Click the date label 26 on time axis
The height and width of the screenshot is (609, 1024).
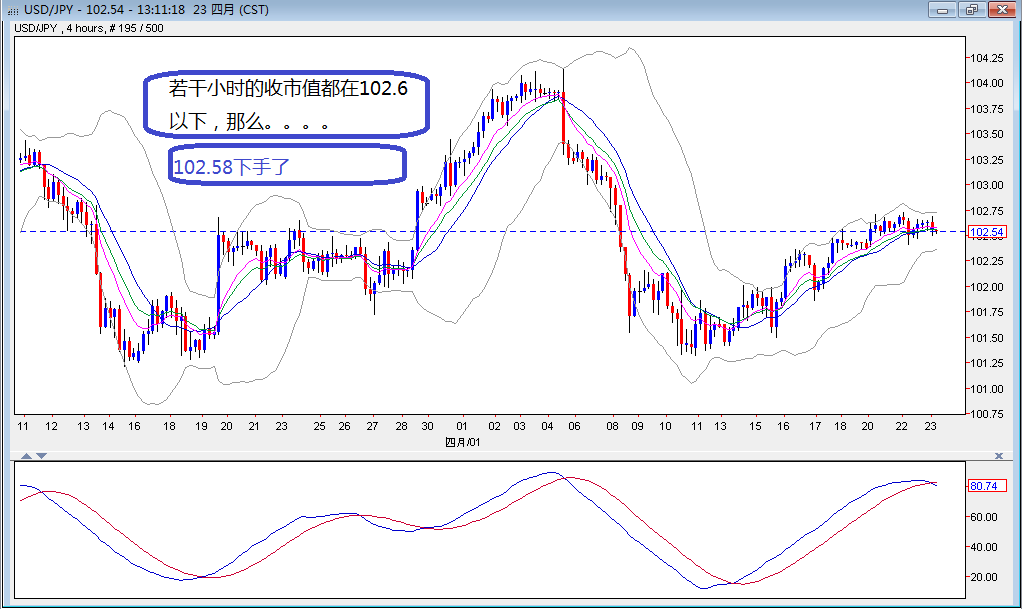(344, 426)
